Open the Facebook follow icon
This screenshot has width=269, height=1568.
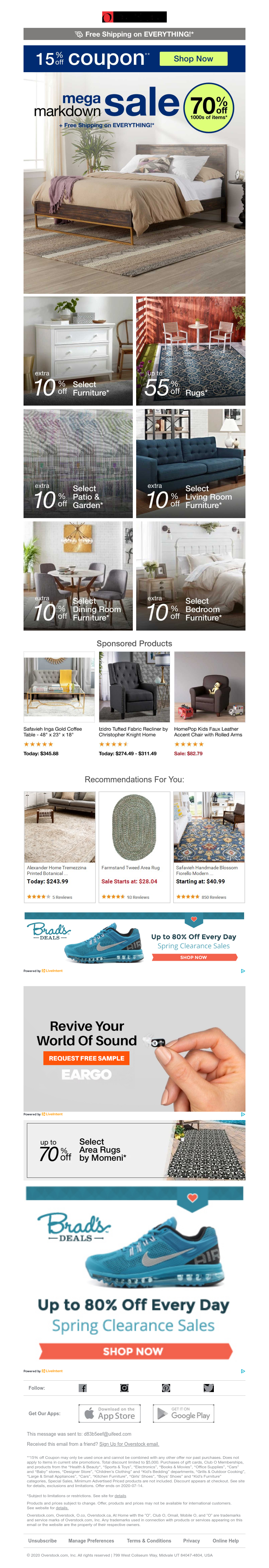(82, 1388)
